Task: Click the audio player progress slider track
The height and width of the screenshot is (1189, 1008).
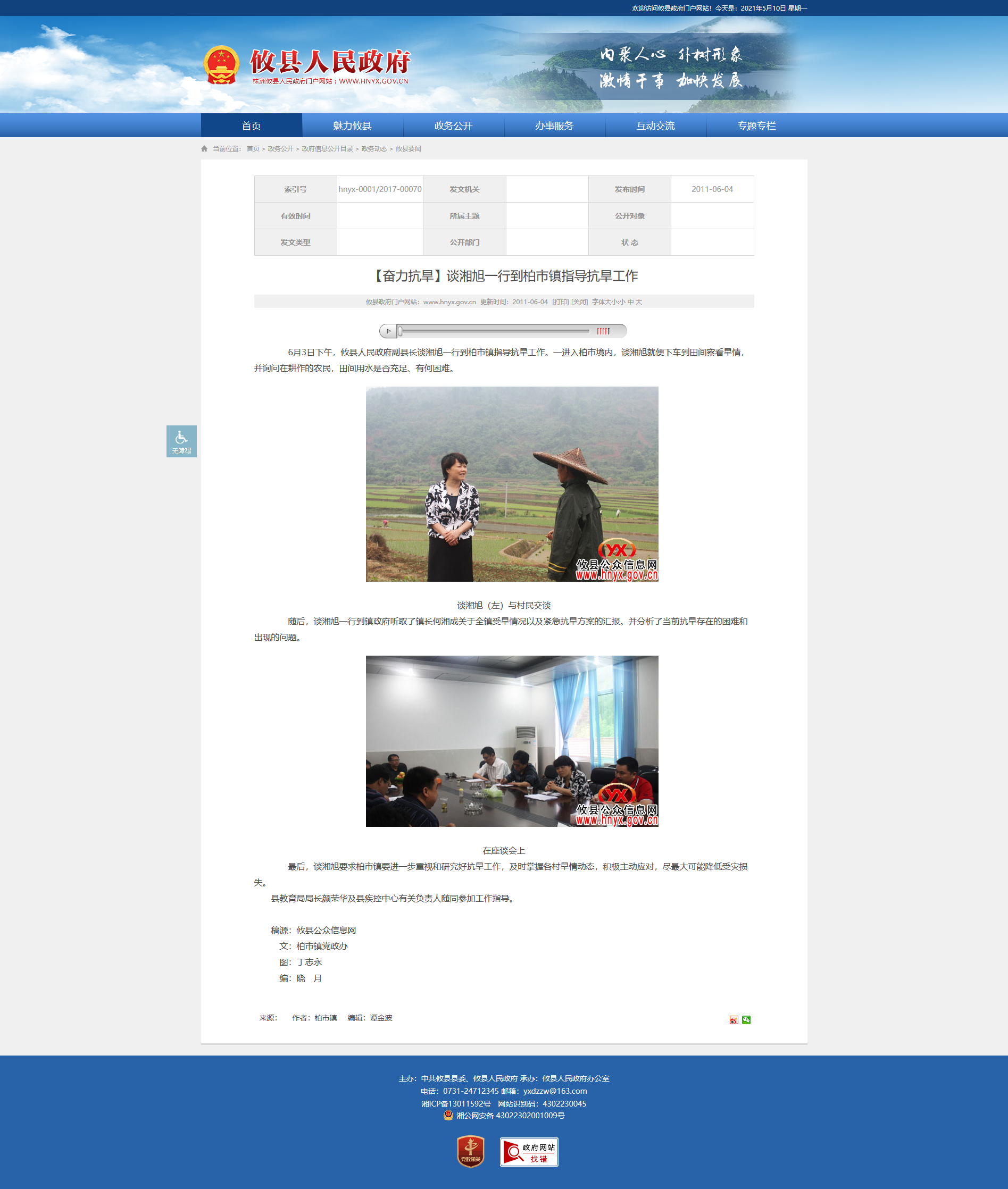Action: (x=495, y=331)
